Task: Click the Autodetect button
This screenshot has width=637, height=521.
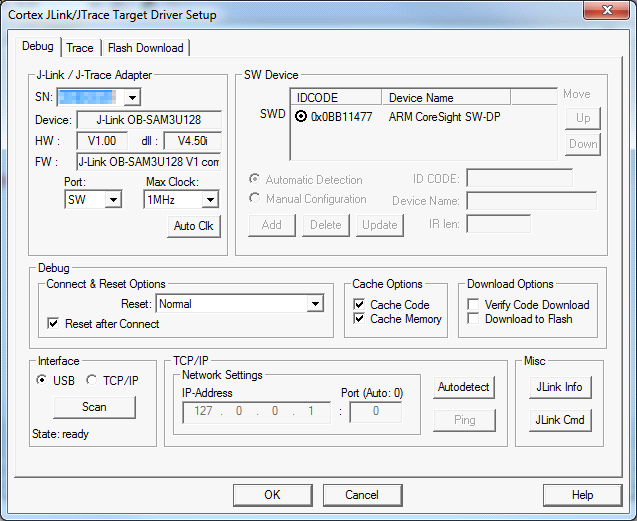Action: tap(464, 387)
